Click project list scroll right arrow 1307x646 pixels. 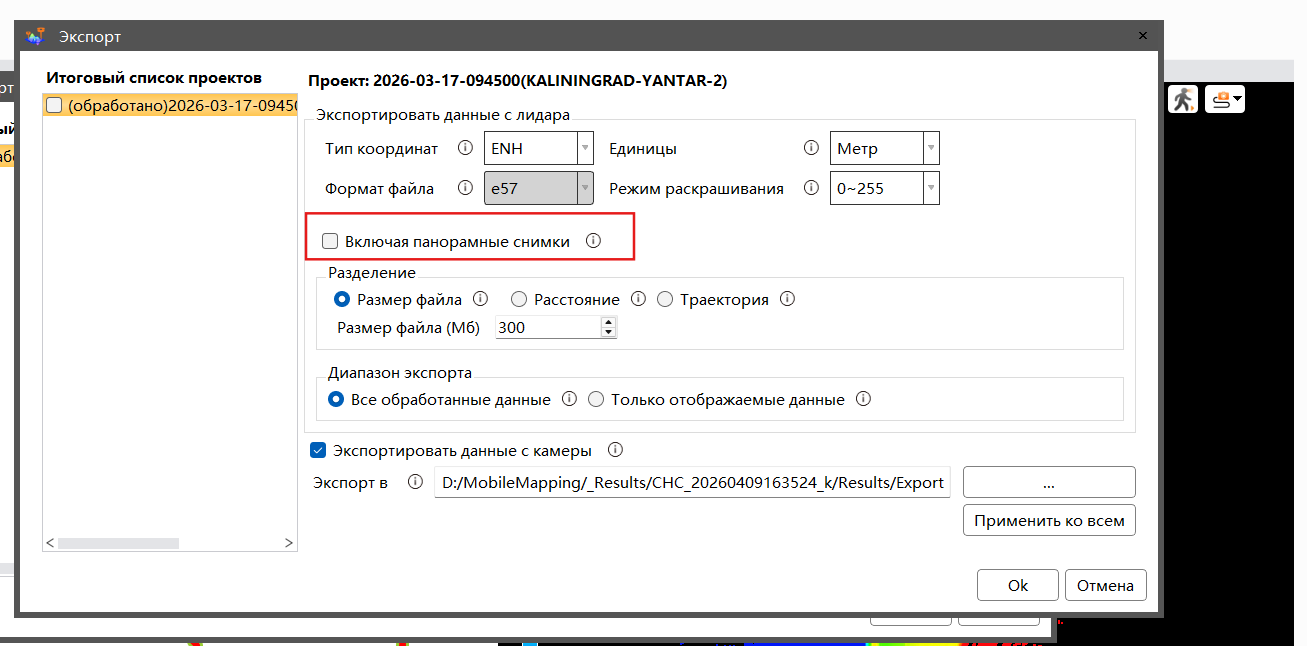coord(289,543)
